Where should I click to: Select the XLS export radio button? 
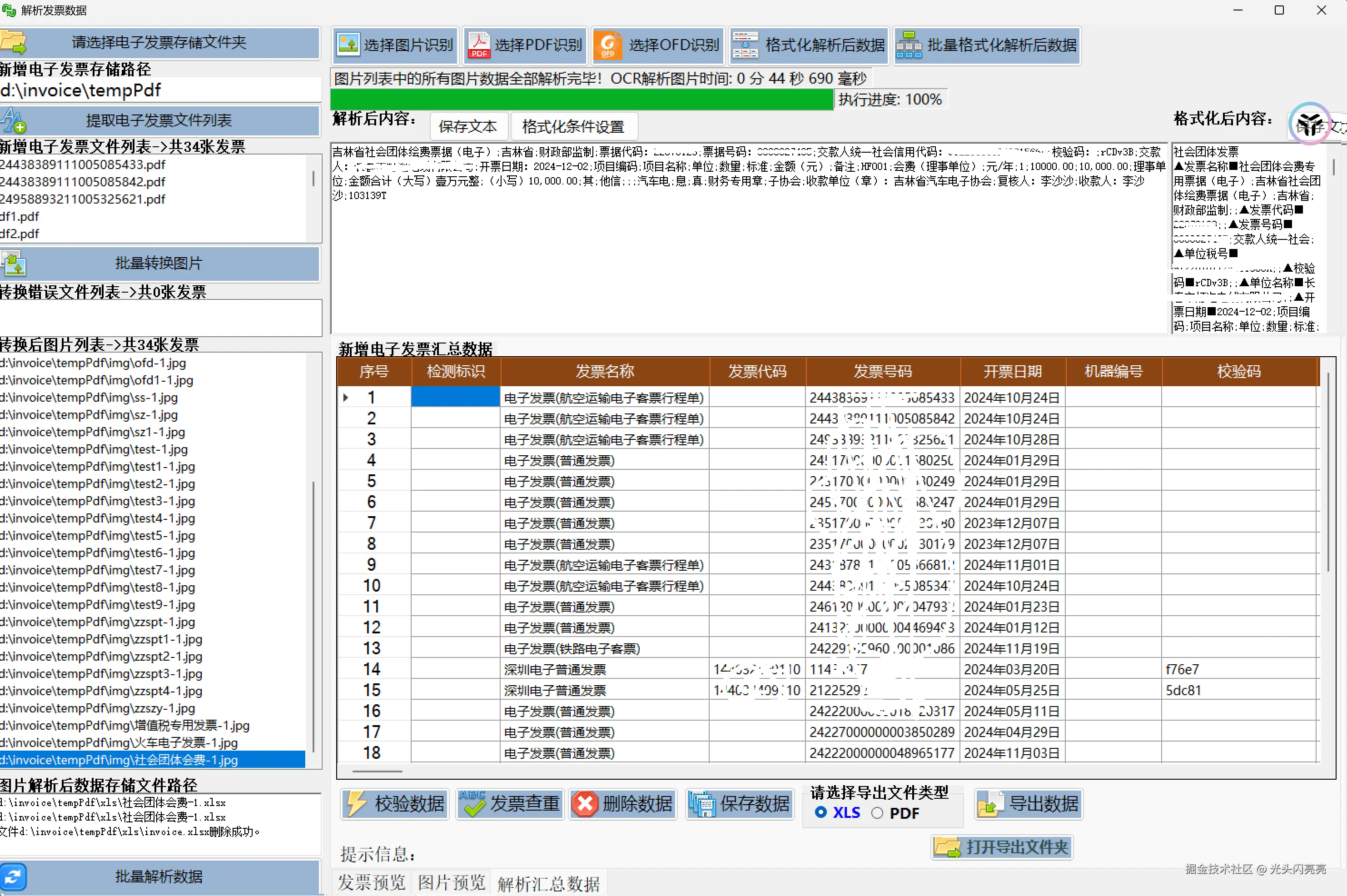(x=821, y=812)
